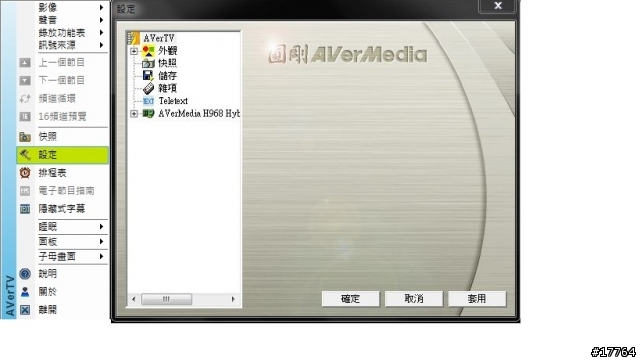Choose 隱藏式字幕 menu entry
Viewport: 640px width, 360px height.
pyautogui.click(x=63, y=209)
